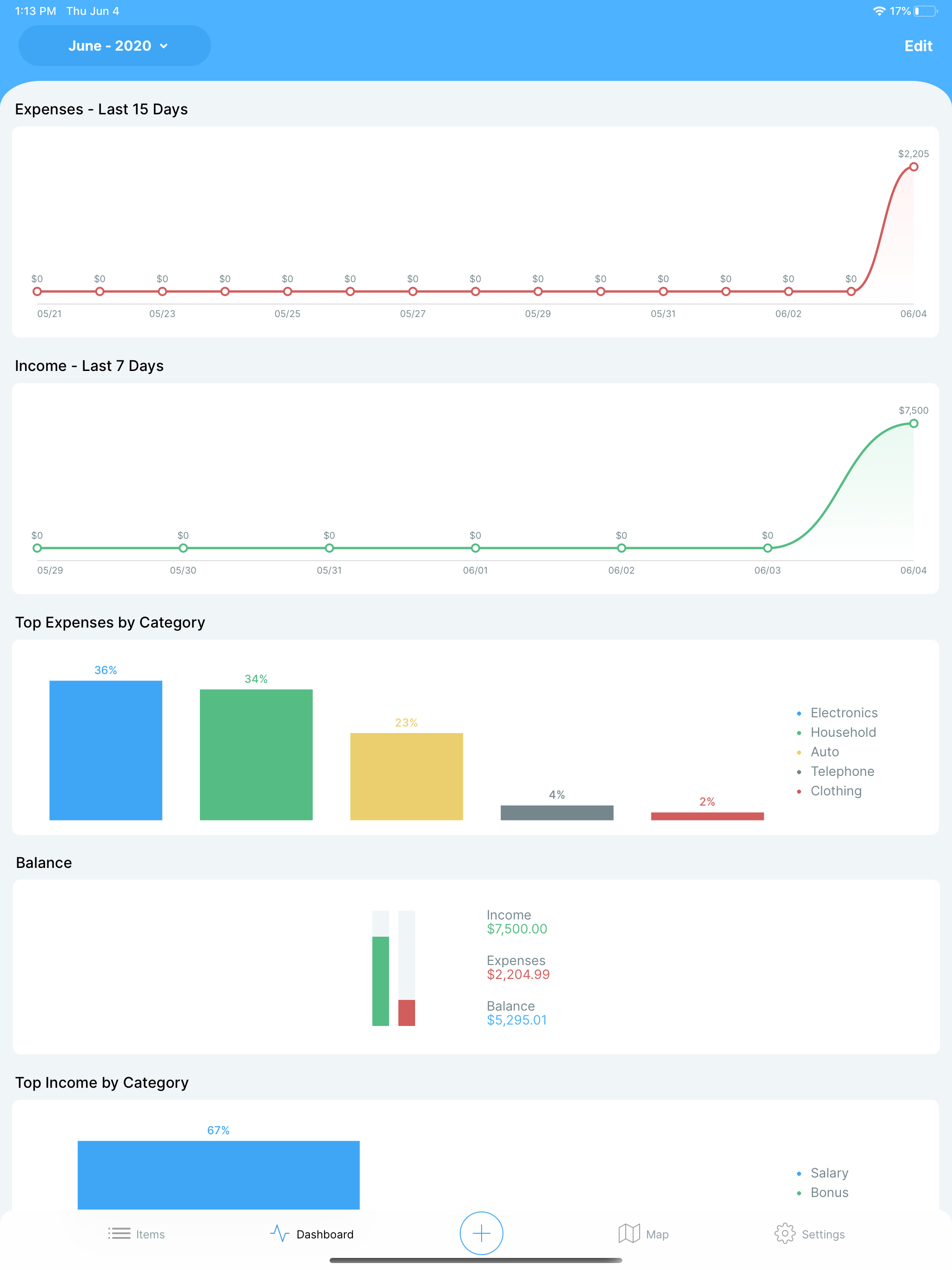Tap the blue Electronics 36% bar
This screenshot has width=952, height=1270.
point(106,750)
